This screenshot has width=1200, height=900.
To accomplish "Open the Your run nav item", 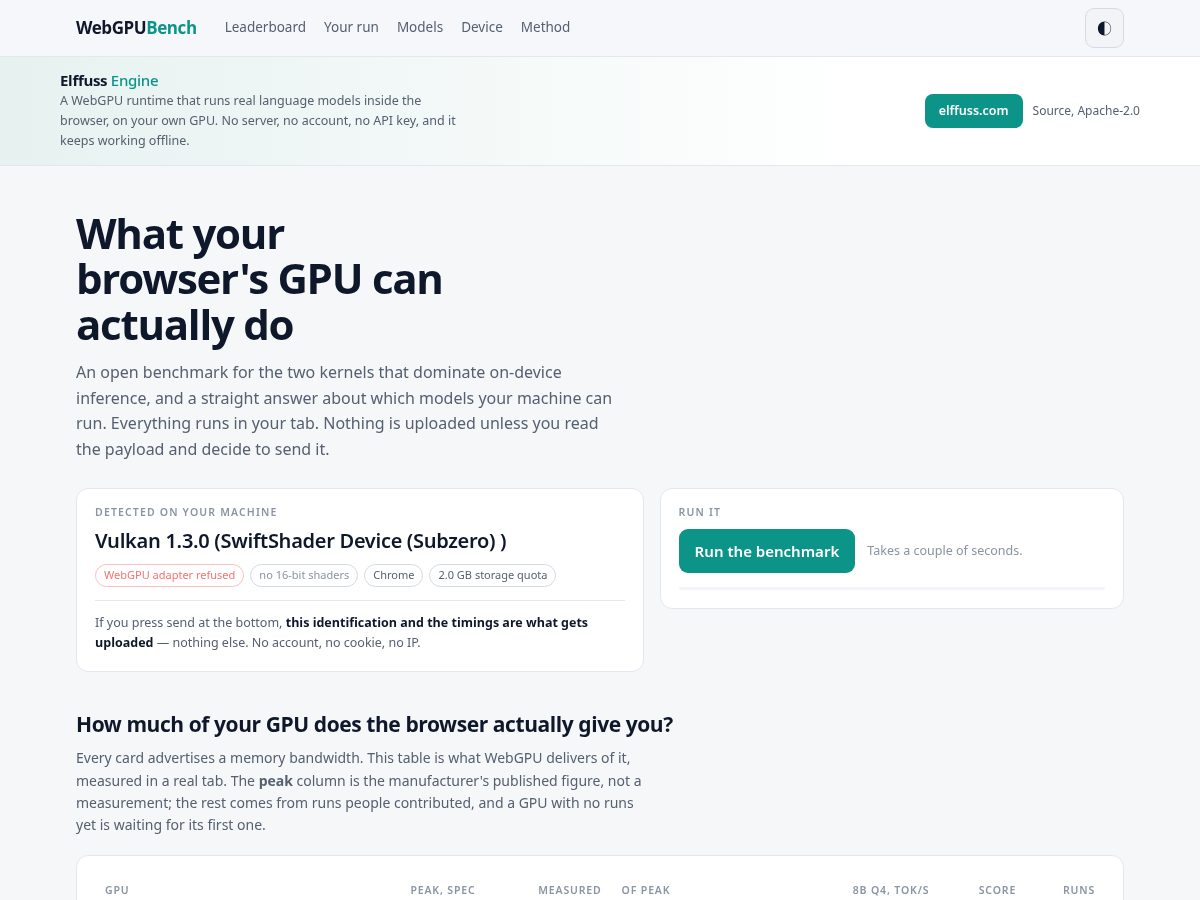I will click(x=351, y=27).
